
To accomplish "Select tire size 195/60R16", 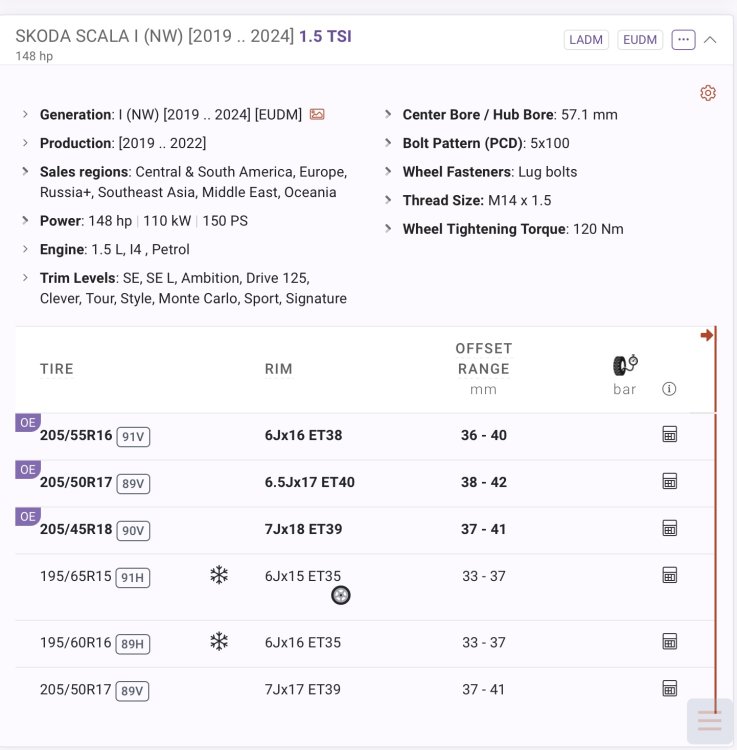I will click(x=76, y=642).
